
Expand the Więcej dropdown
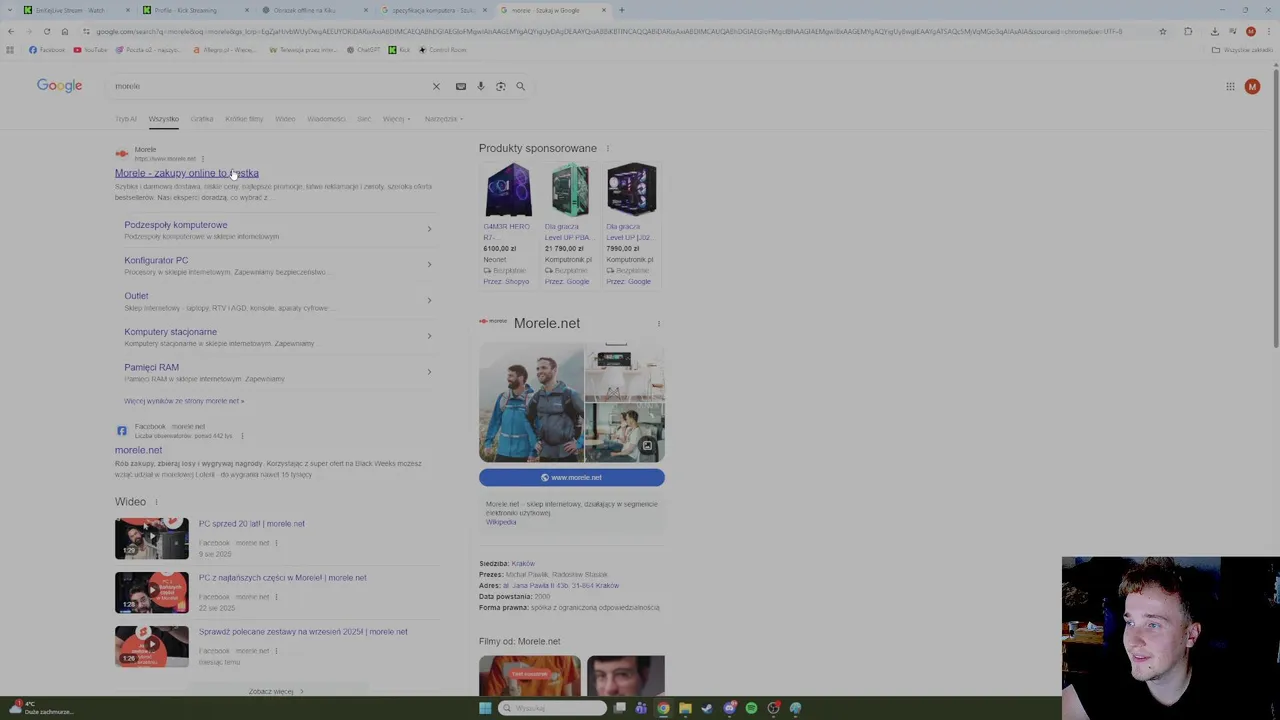(396, 119)
